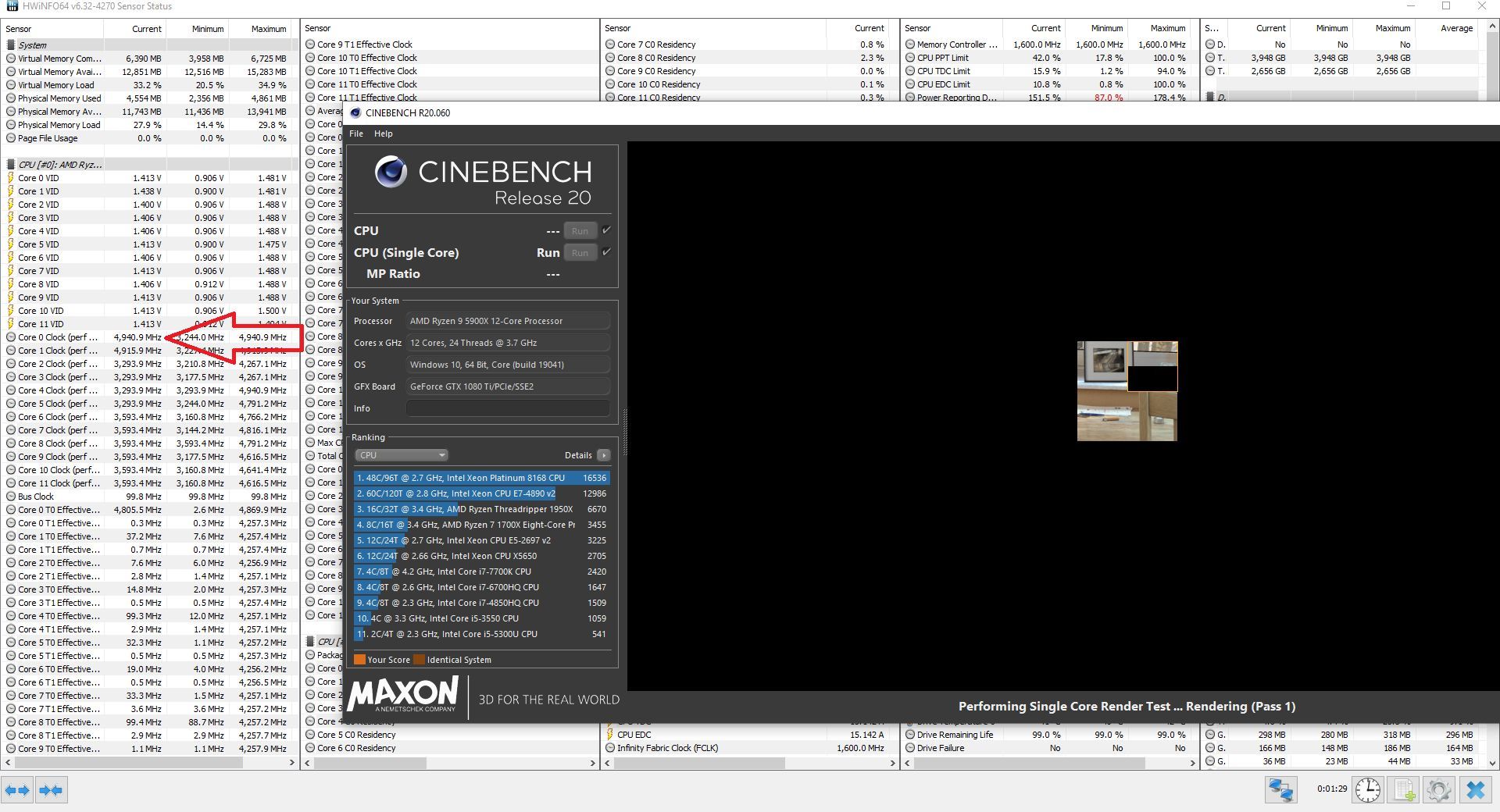Select the CPU TDC Limit row
The width and height of the screenshot is (1500, 812).
click(x=1048, y=71)
